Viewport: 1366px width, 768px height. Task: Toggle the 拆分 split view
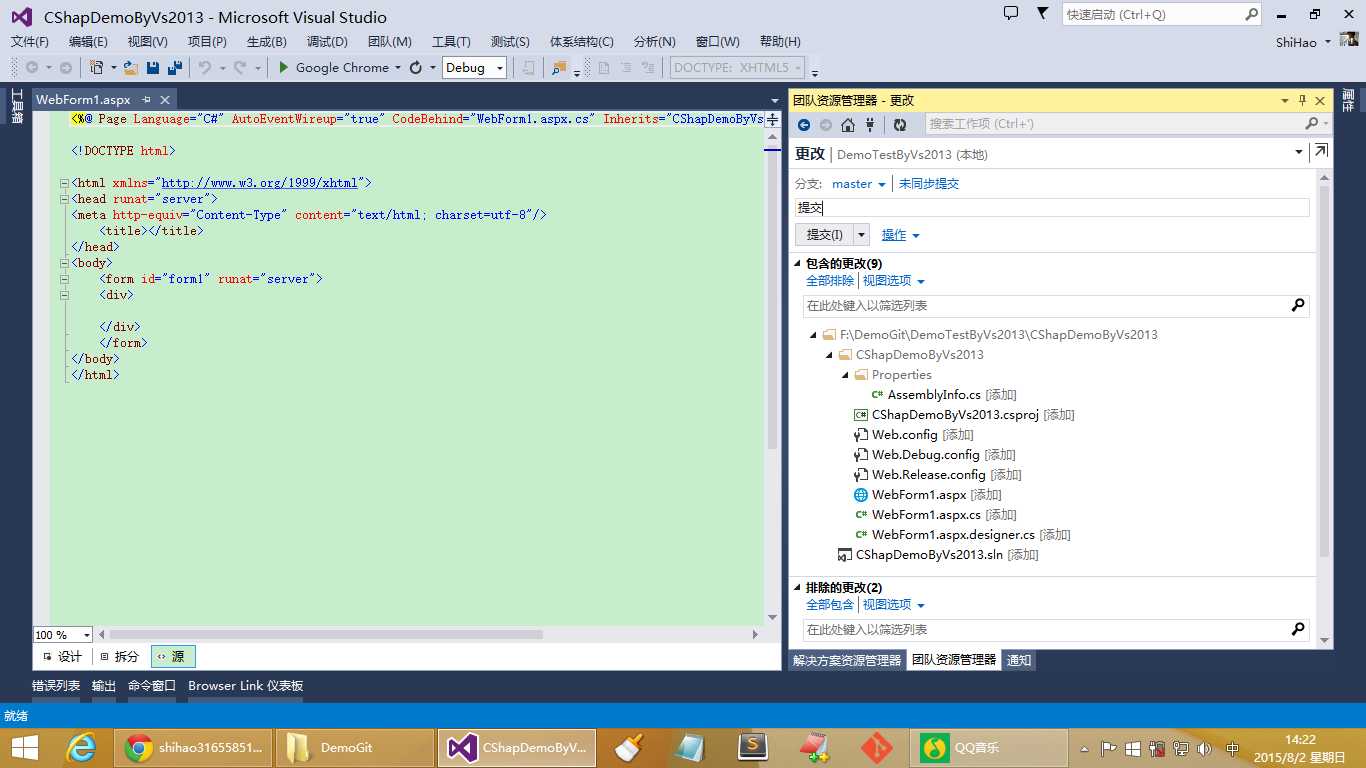tap(119, 657)
